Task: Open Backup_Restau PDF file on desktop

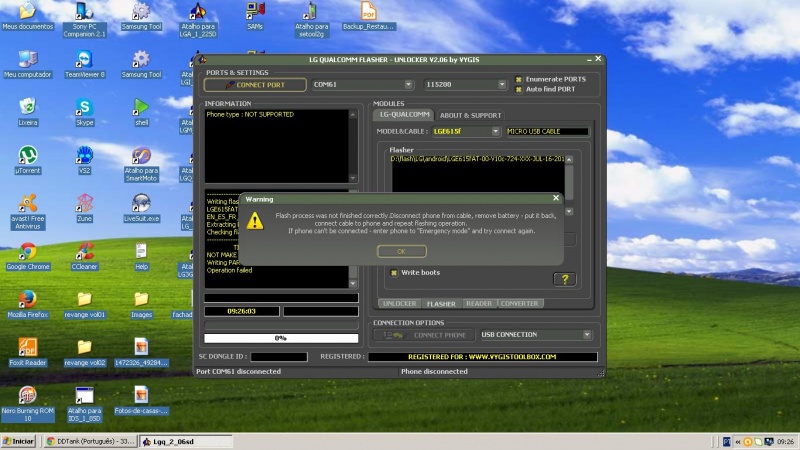Action: coord(368,16)
